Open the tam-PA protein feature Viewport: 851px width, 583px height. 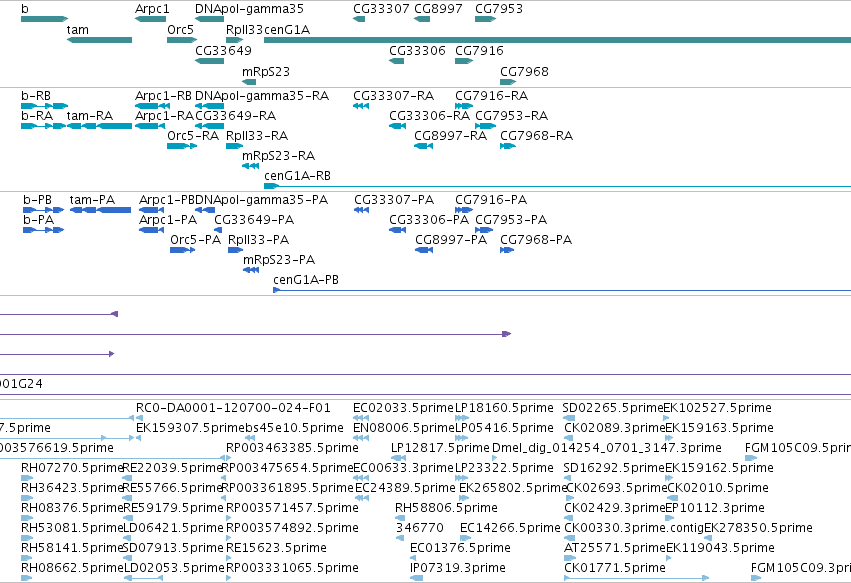(x=100, y=210)
